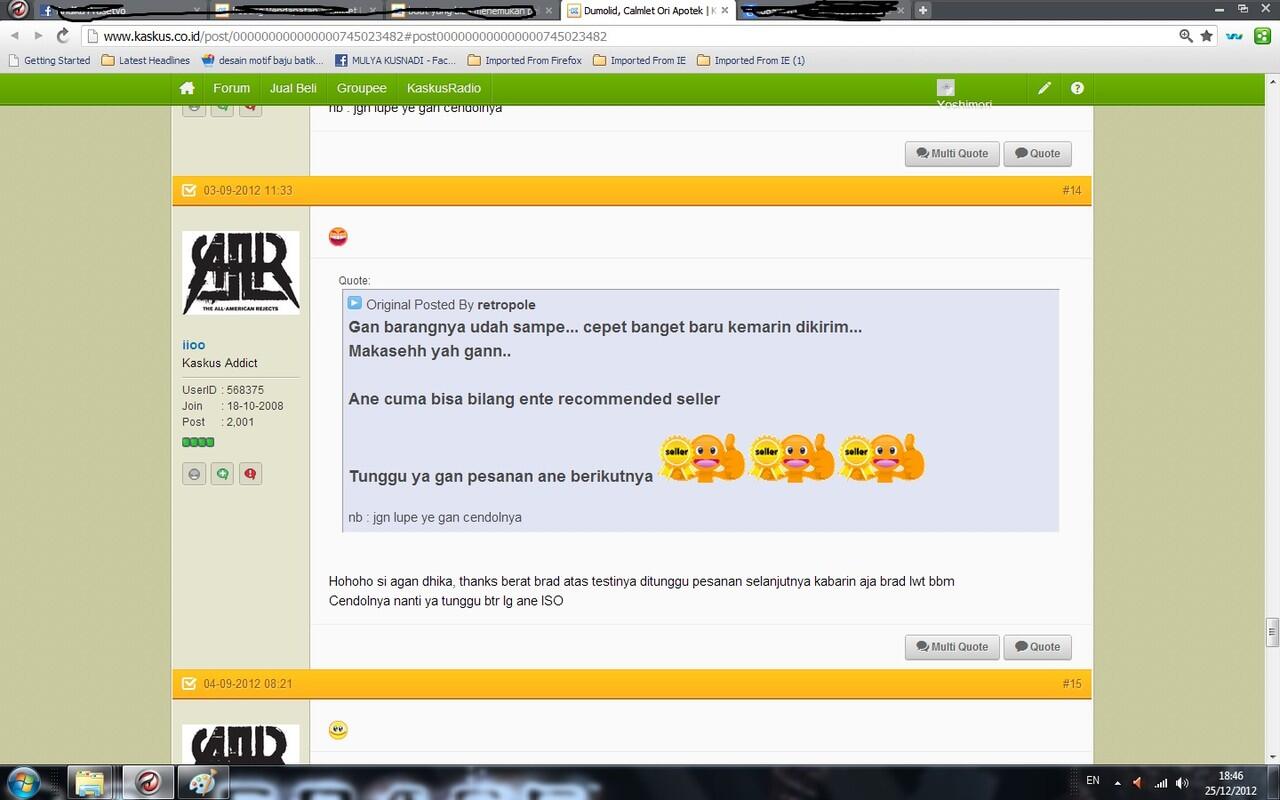The height and width of the screenshot is (800, 1280).
Task: Click the vertical scrollbar thumb
Action: pos(1272,632)
